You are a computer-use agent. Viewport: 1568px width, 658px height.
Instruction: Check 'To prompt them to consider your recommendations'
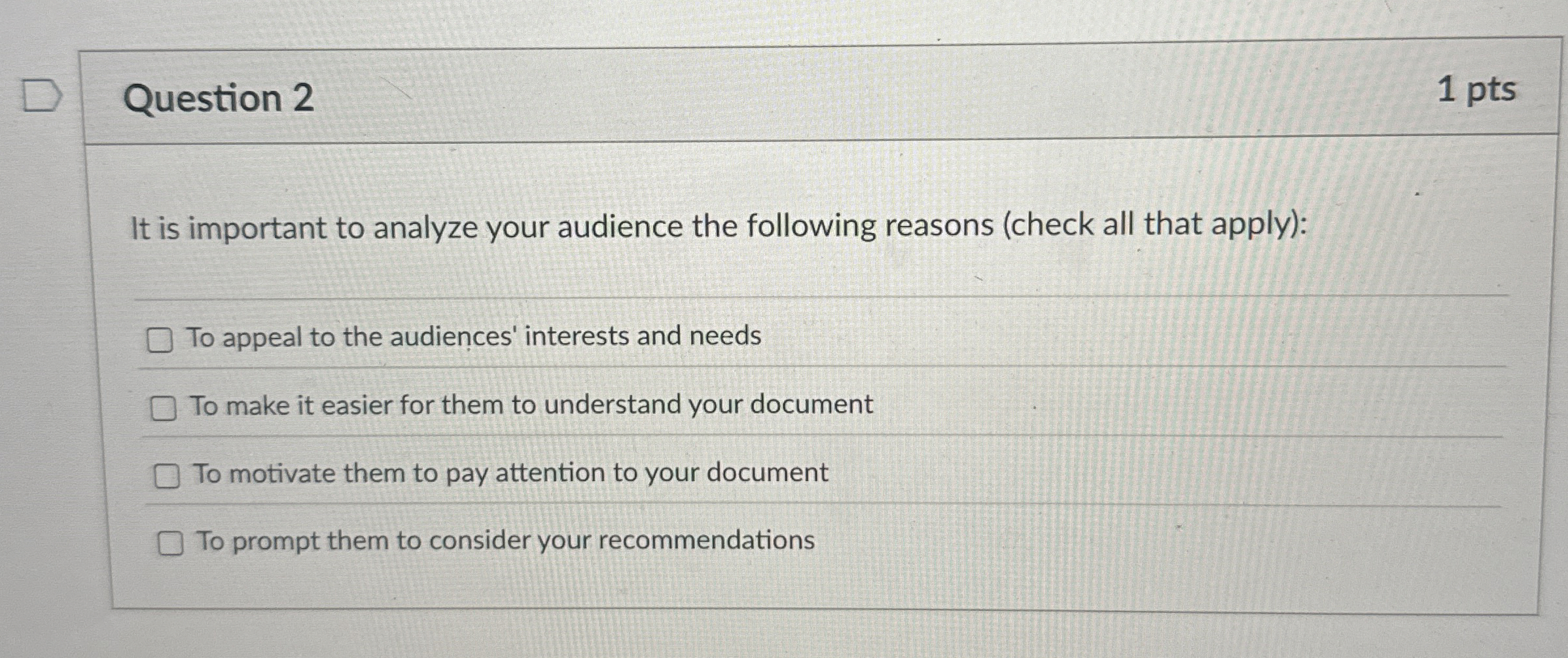(x=172, y=542)
